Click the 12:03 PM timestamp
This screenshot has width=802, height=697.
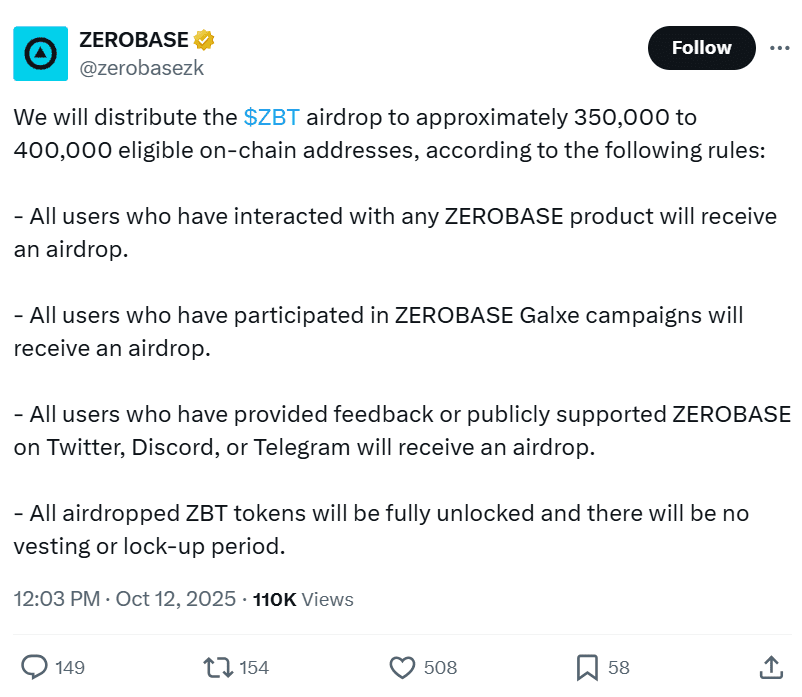[x=56, y=600]
